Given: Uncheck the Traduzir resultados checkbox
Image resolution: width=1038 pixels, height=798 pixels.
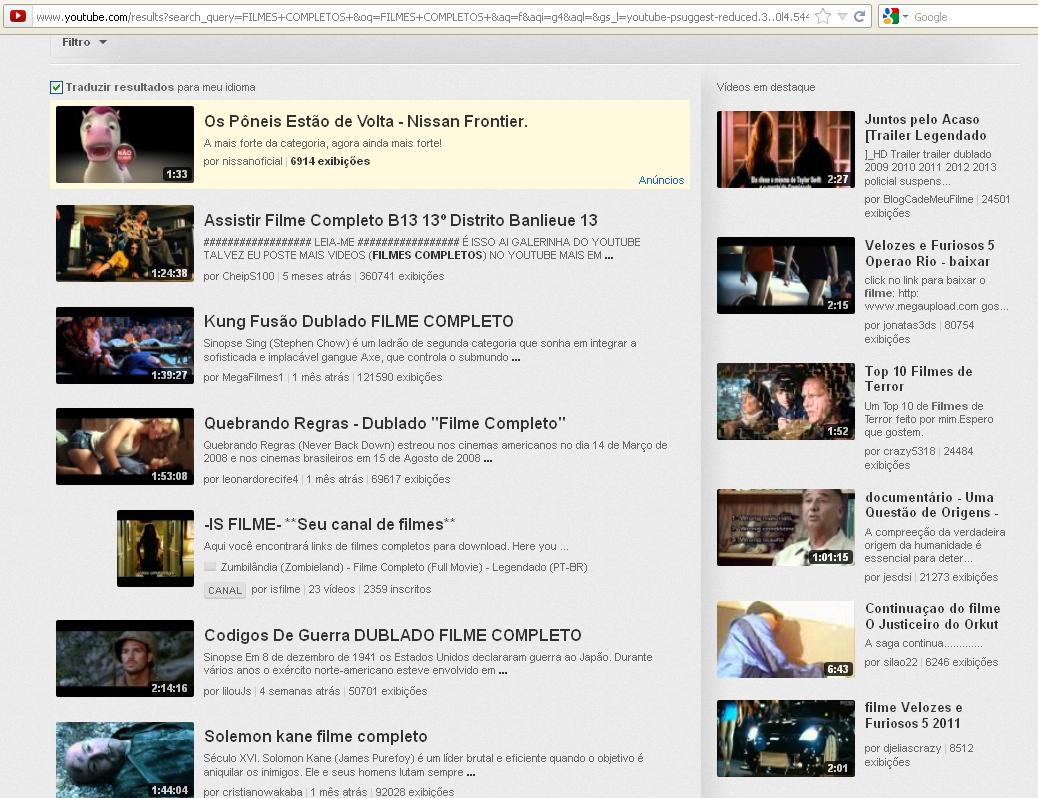Looking at the screenshot, I should [x=57, y=87].
